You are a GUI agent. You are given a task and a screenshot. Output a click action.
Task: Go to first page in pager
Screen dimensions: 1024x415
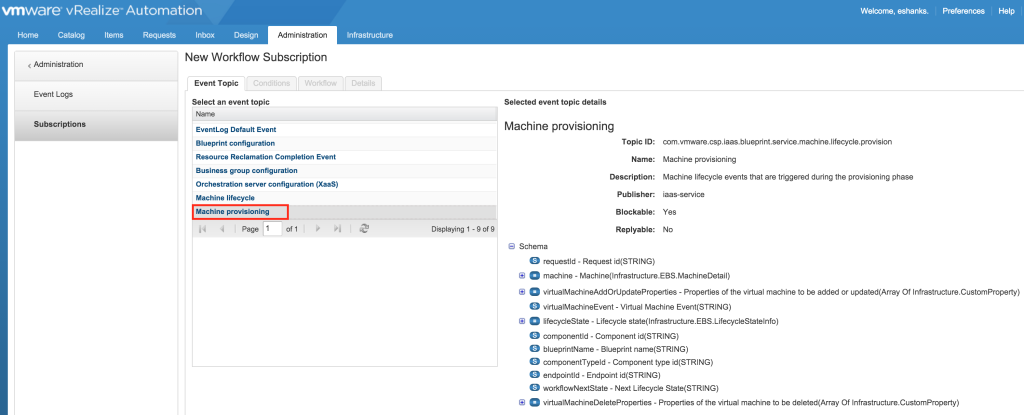pyautogui.click(x=202, y=229)
